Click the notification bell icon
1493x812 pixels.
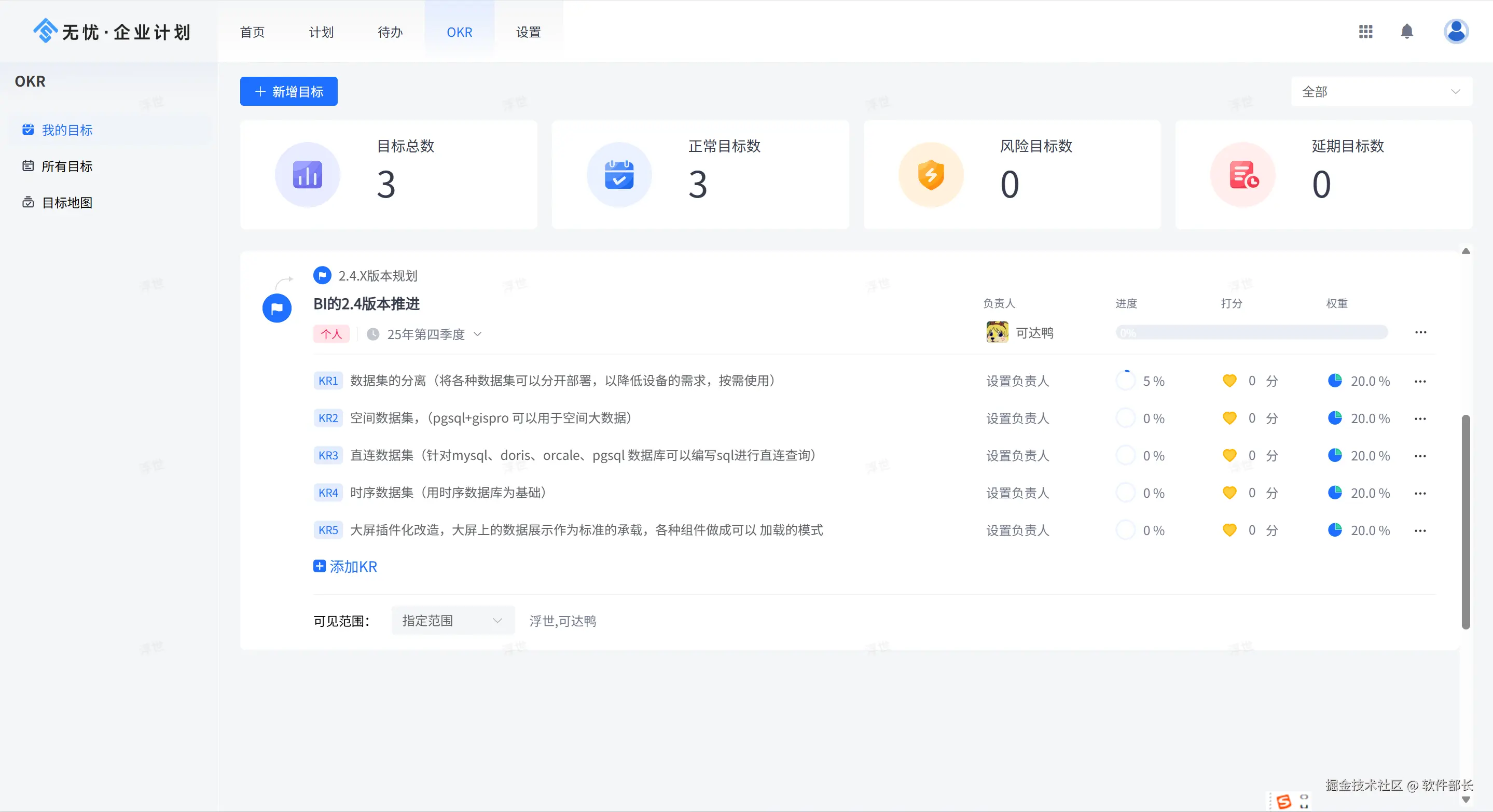coord(1407,31)
